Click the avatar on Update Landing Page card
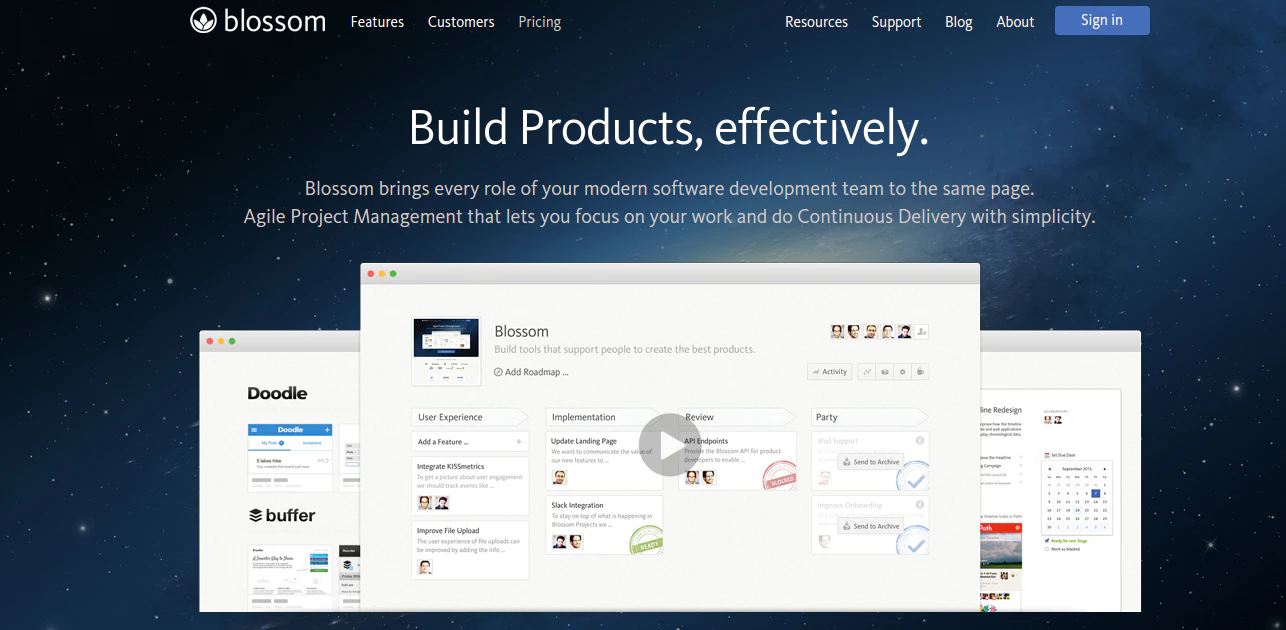The height and width of the screenshot is (630, 1286). coord(560,478)
